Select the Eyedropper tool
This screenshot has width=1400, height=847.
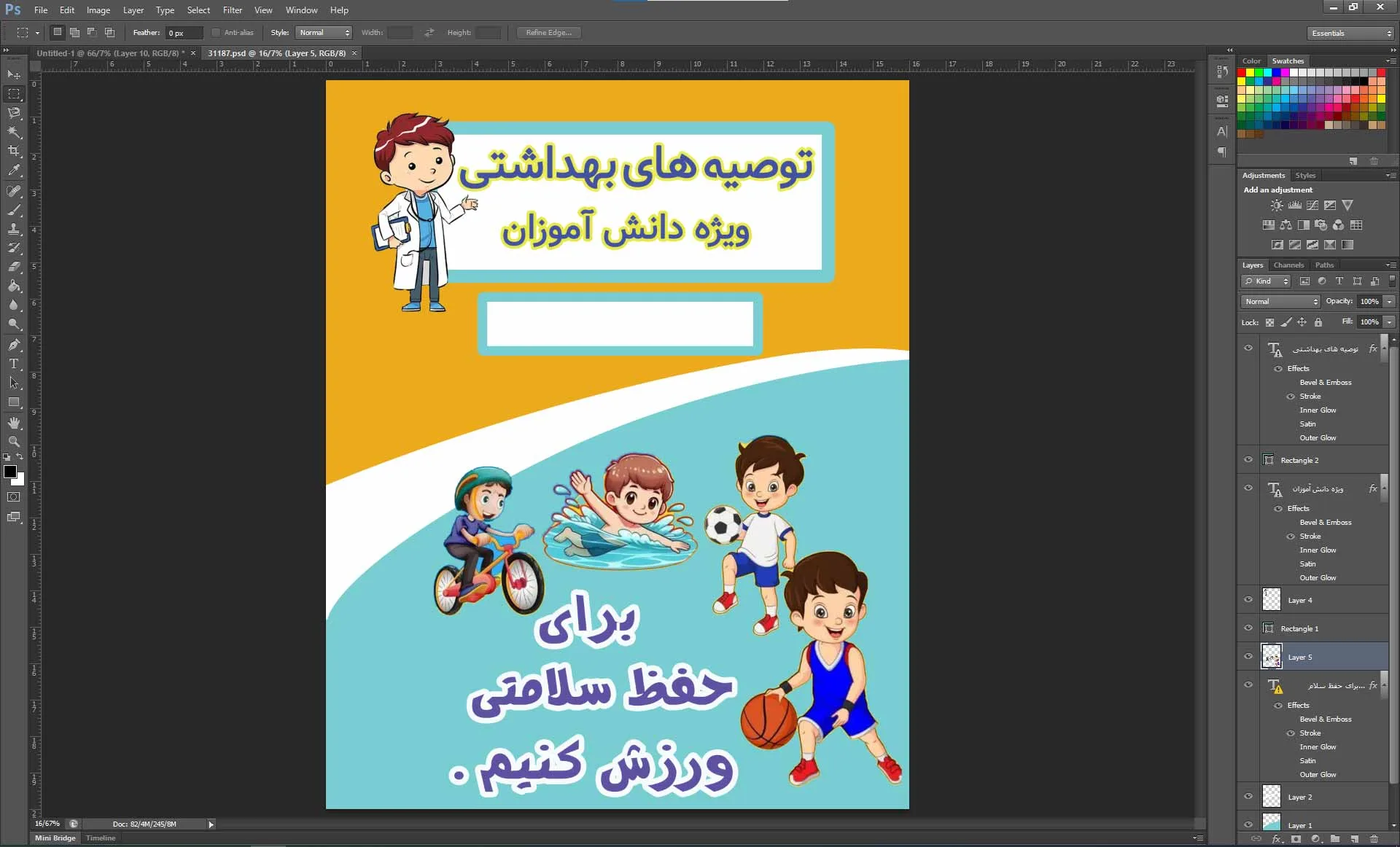14,171
